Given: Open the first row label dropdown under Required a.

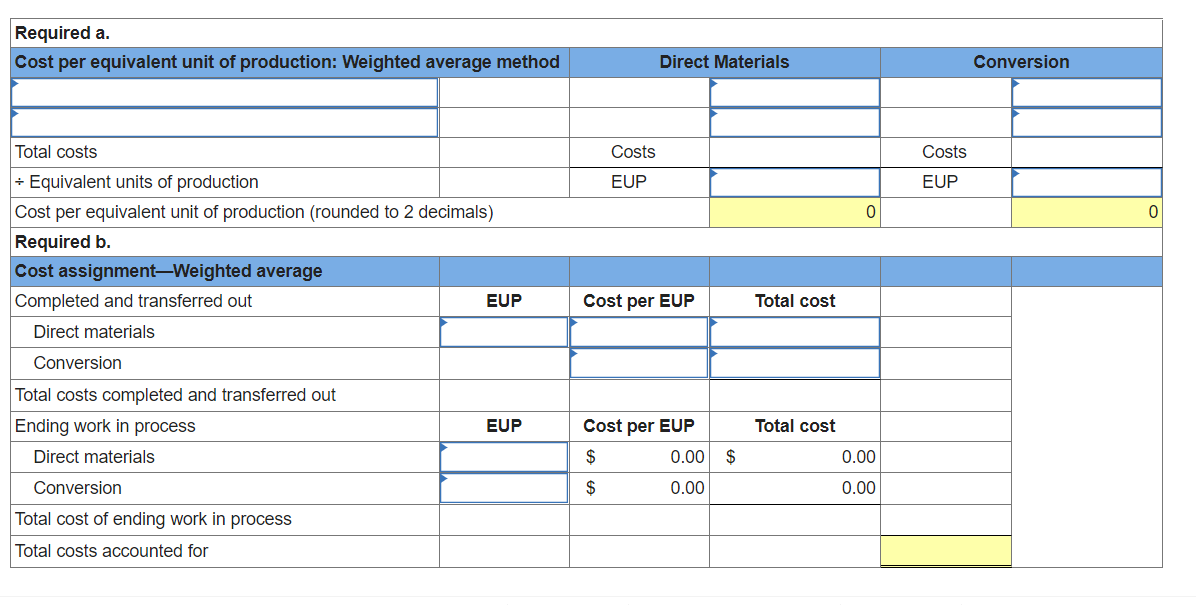Looking at the screenshot, I should (x=225, y=92).
